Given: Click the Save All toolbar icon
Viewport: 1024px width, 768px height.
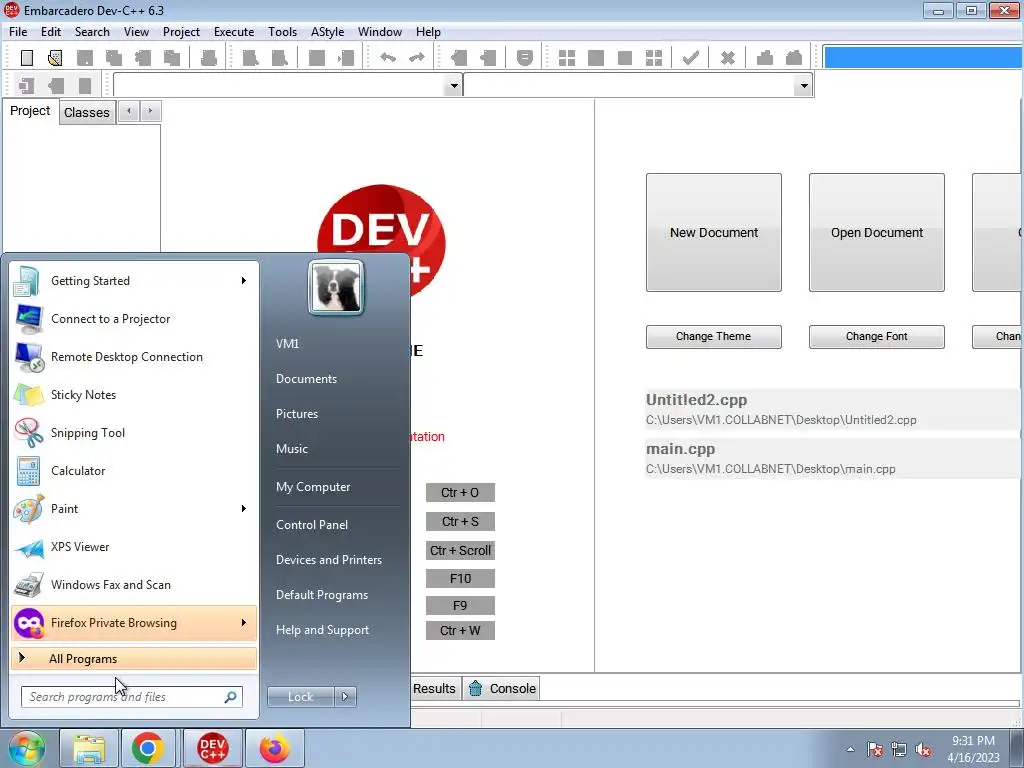Looking at the screenshot, I should tap(114, 58).
